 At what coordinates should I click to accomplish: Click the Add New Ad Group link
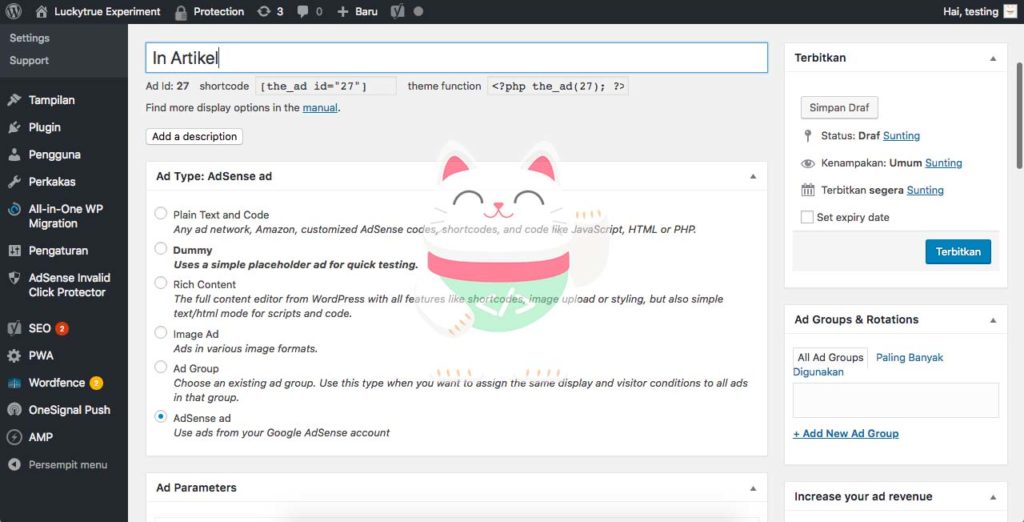846,434
